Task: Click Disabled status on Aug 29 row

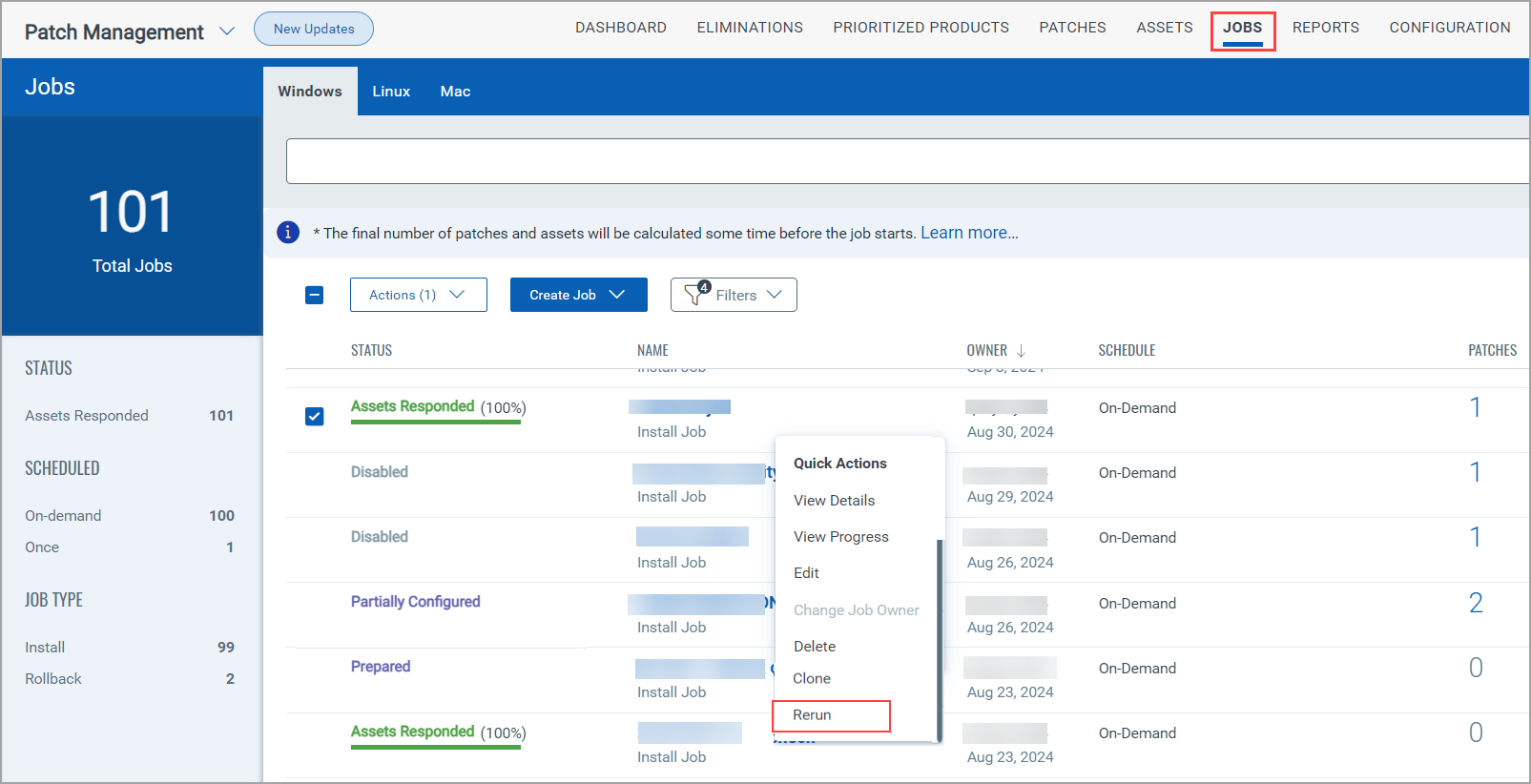Action: [380, 471]
